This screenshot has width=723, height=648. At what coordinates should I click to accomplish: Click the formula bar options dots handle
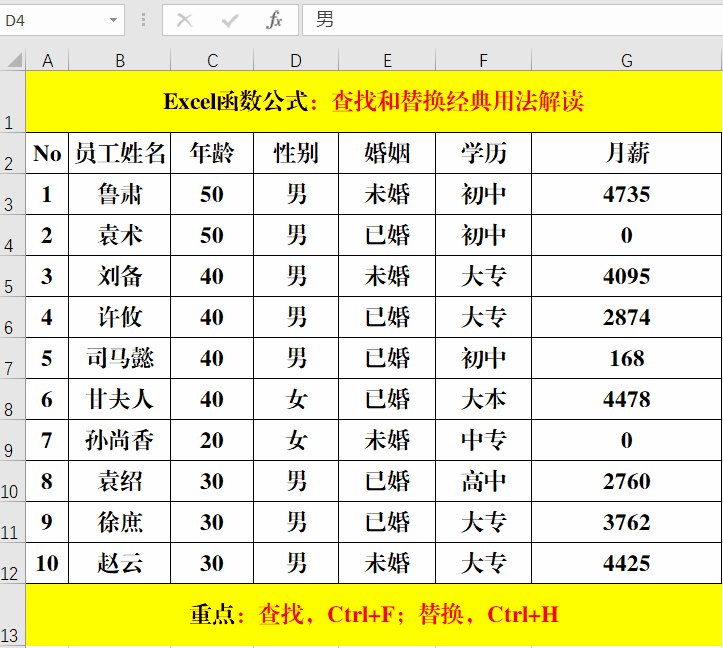[x=143, y=20]
